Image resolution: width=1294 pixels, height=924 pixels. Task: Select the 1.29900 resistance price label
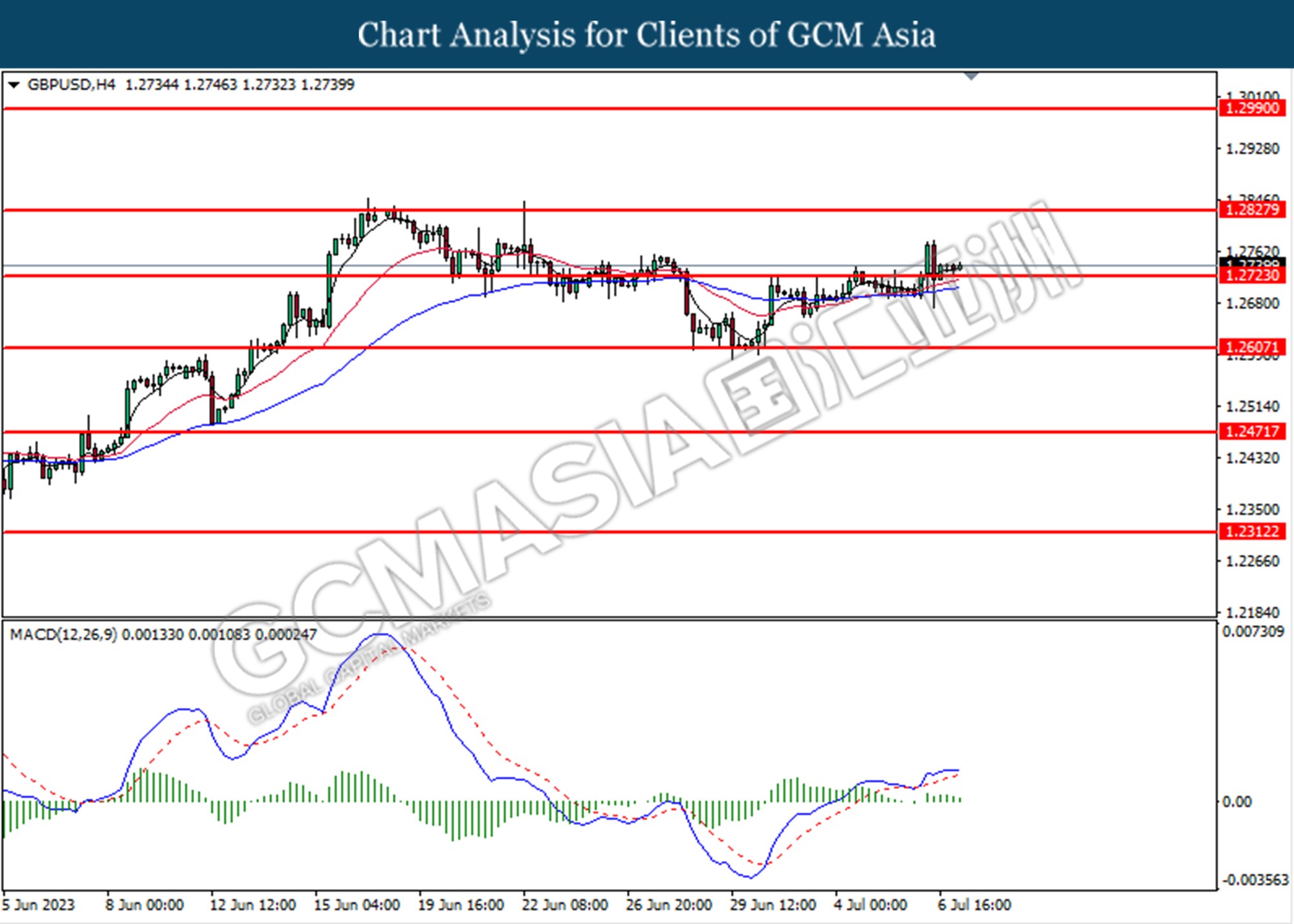click(x=1251, y=108)
